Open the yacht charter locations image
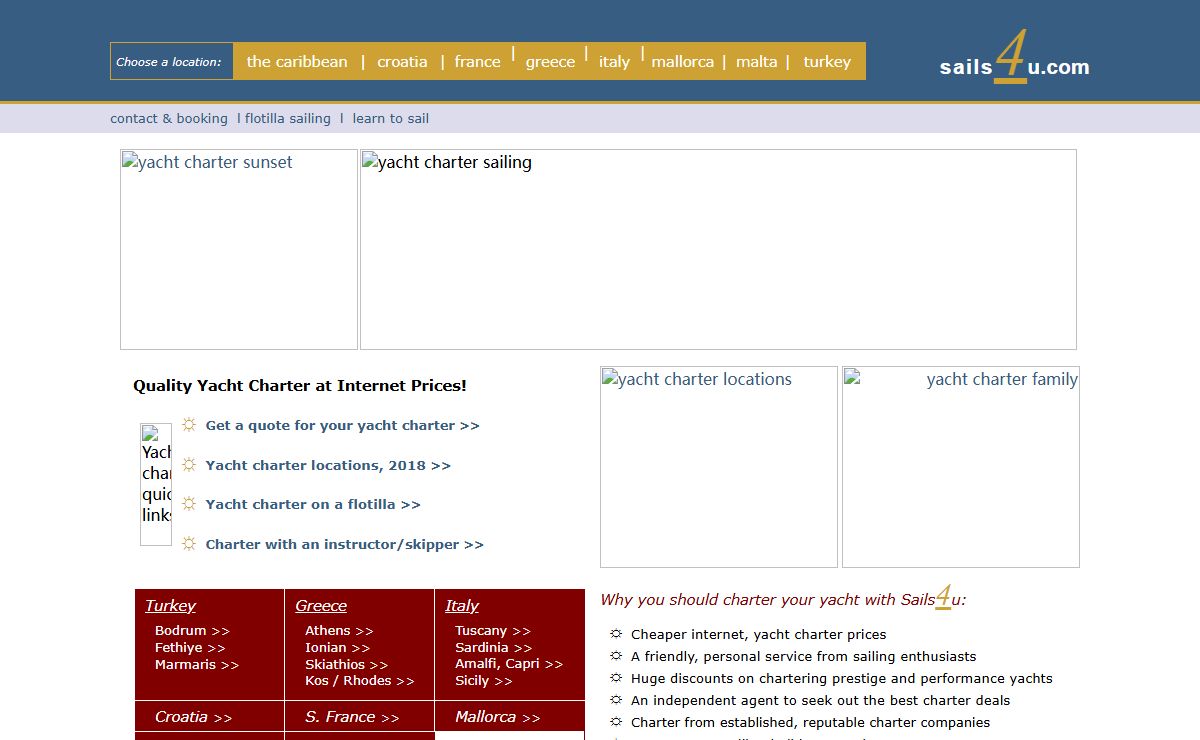1200x740 pixels. pos(719,467)
